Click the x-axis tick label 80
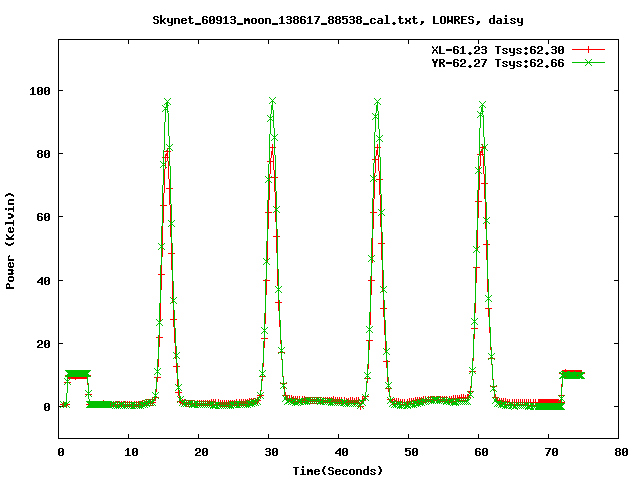This screenshot has height=480, width=640. point(621,452)
